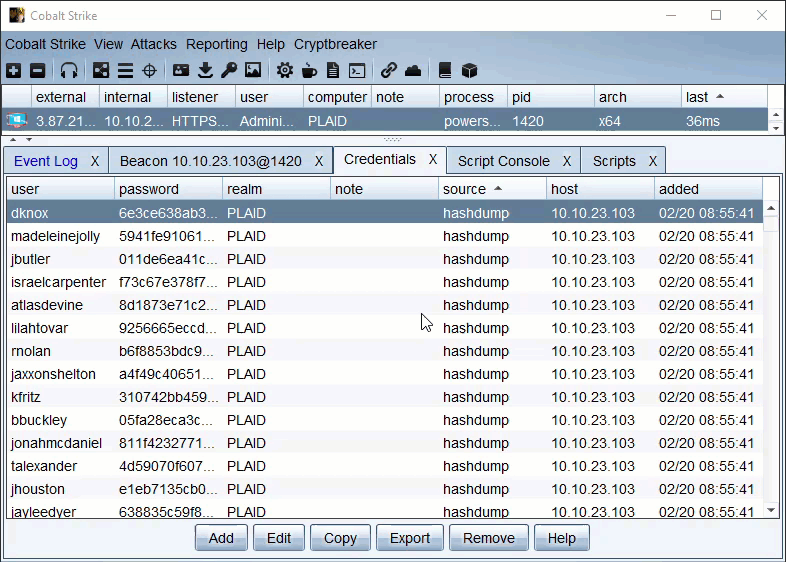Click the Remove button

coord(489,538)
